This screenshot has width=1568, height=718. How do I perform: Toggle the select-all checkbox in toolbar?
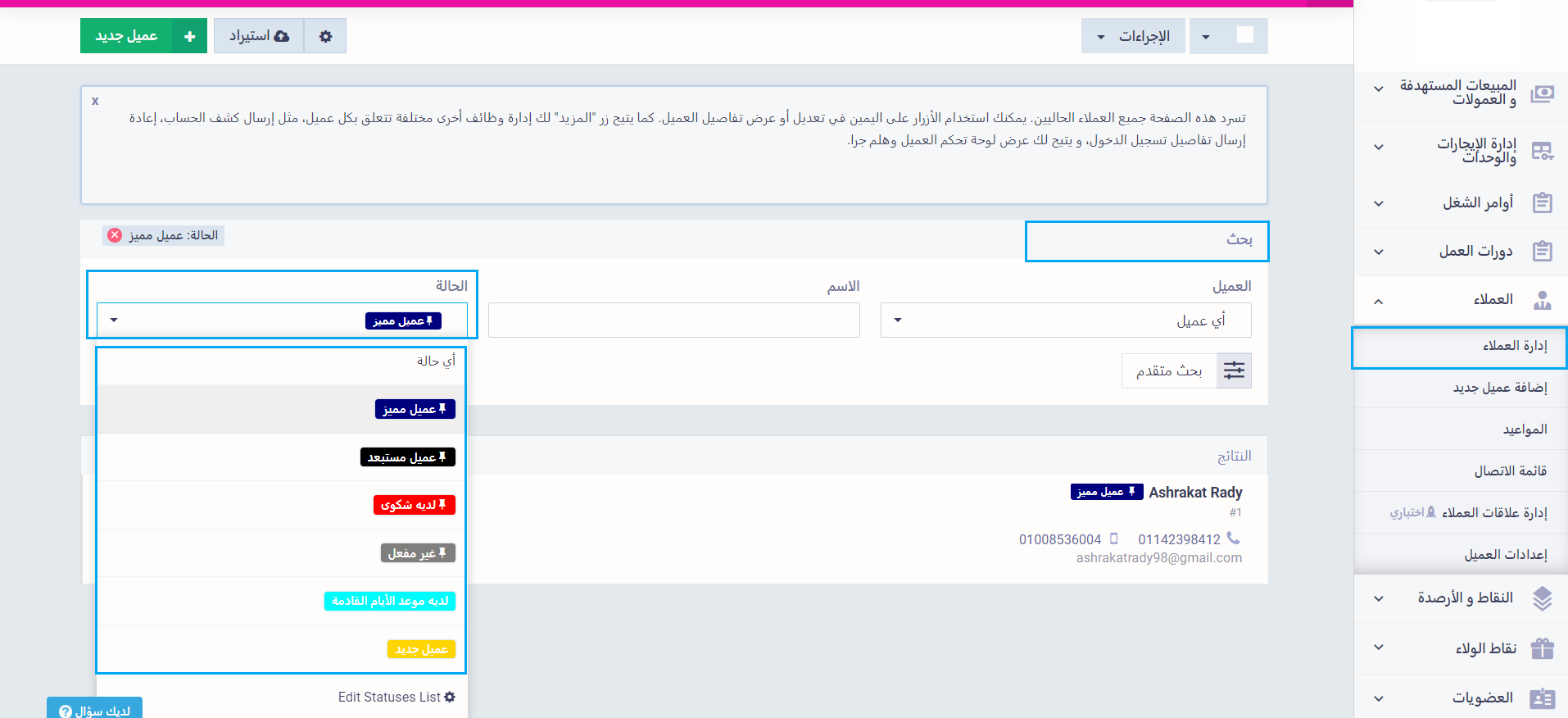1244,35
